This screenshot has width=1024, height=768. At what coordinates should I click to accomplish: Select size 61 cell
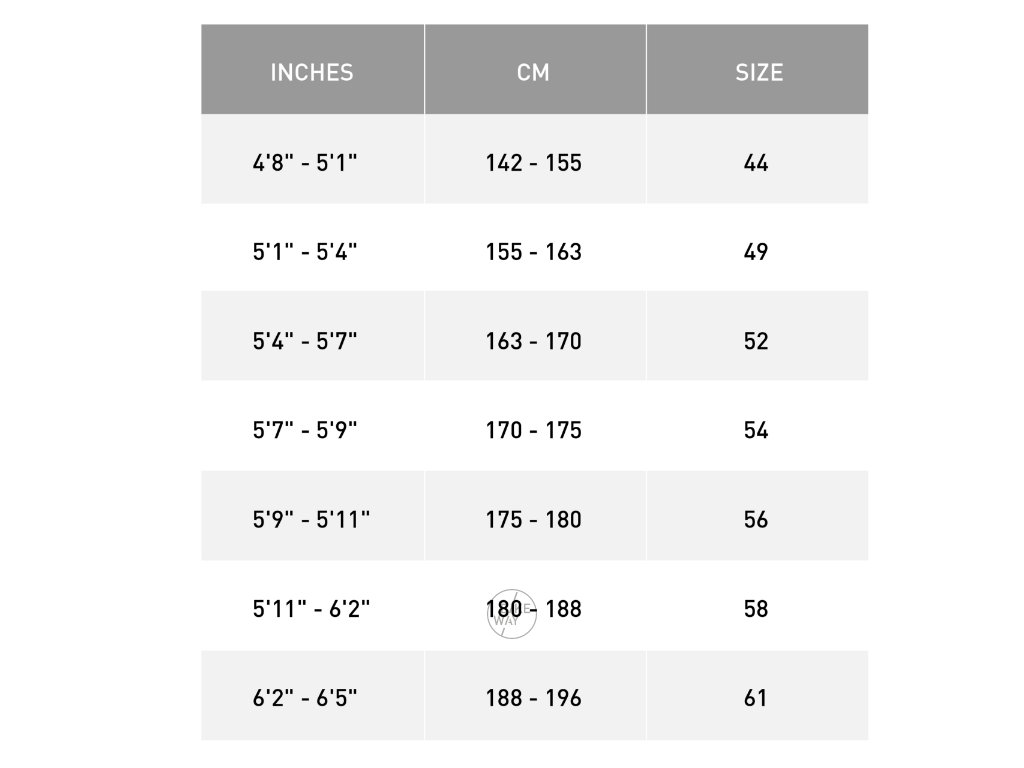click(758, 696)
